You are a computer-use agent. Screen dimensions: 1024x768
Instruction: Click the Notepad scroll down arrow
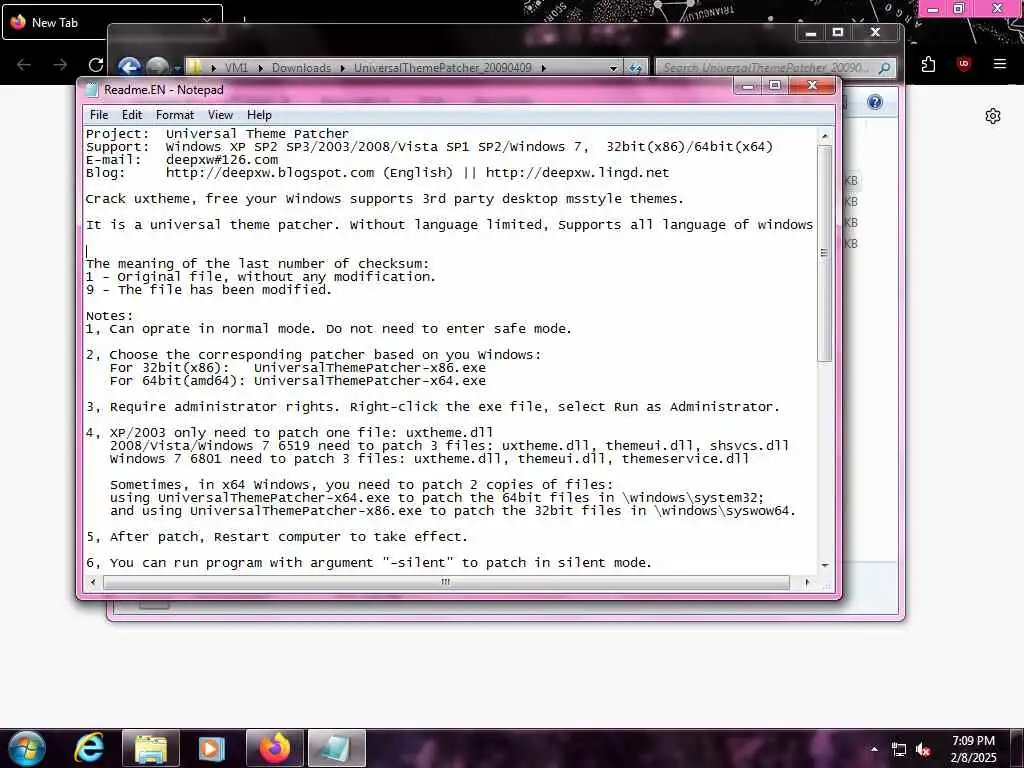[x=825, y=565]
